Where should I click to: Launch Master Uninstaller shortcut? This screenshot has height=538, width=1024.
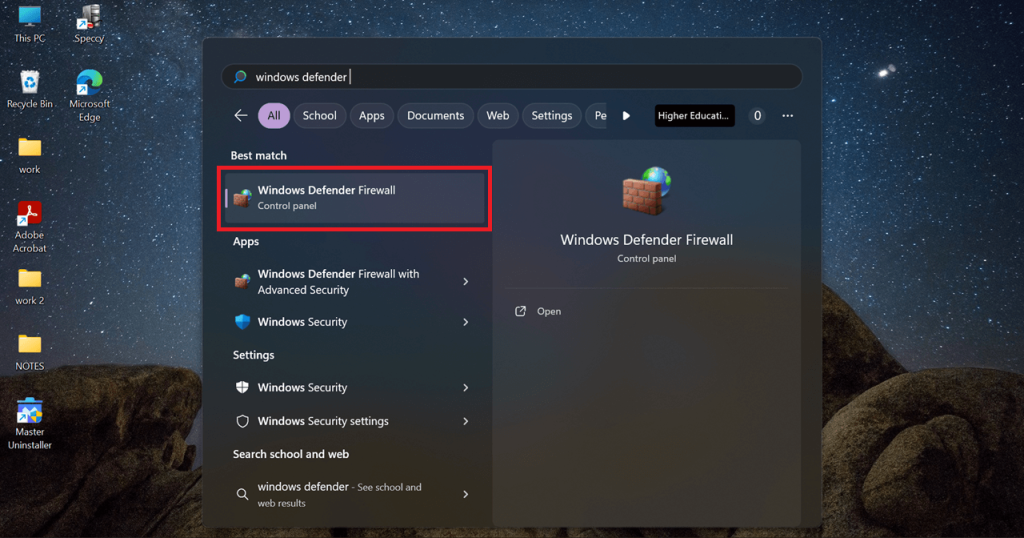(x=29, y=423)
